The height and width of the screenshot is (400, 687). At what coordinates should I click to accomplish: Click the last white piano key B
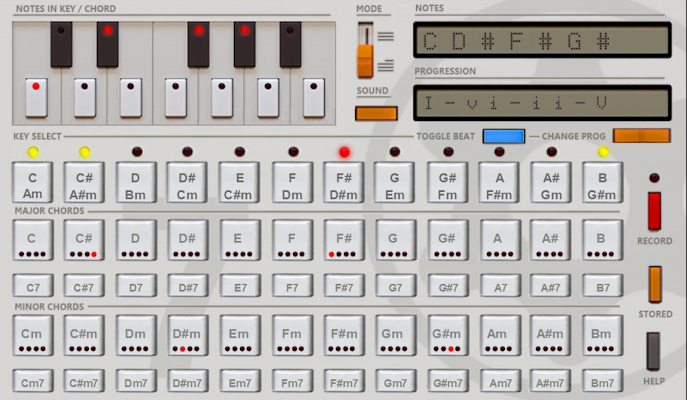[x=314, y=98]
